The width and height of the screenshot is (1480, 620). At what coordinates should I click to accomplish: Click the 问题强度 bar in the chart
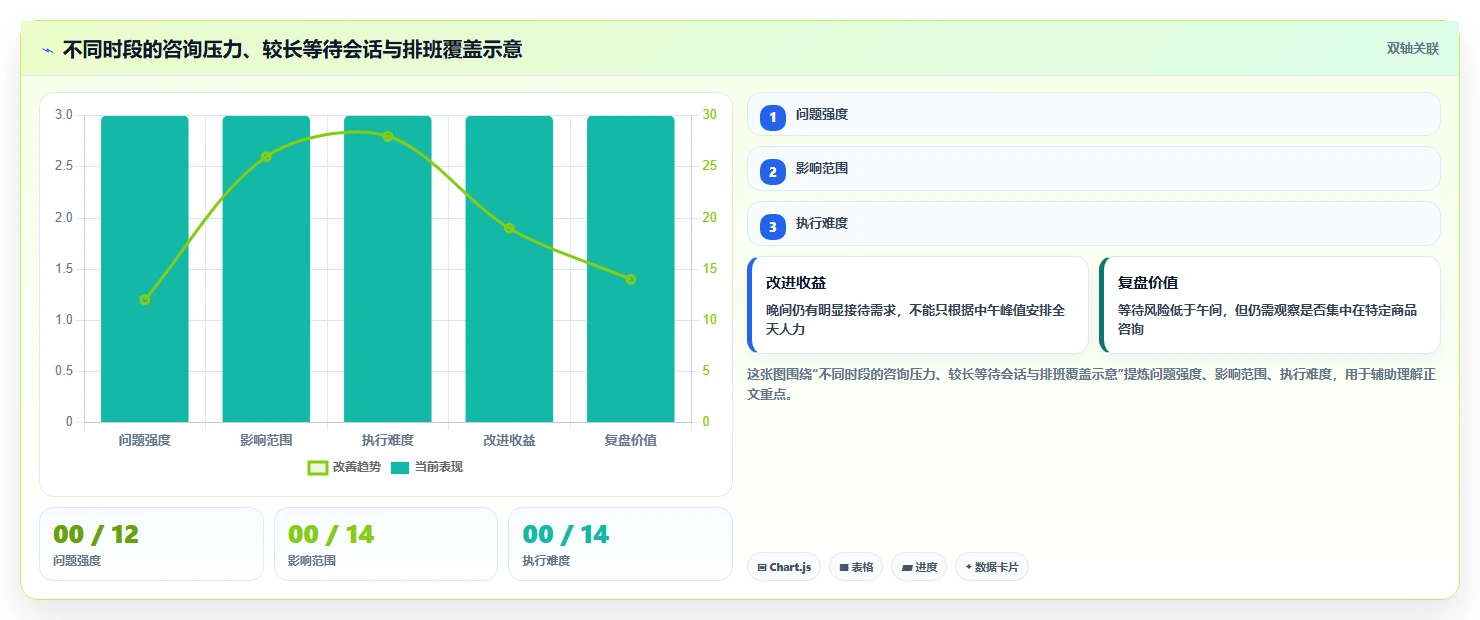pos(145,269)
